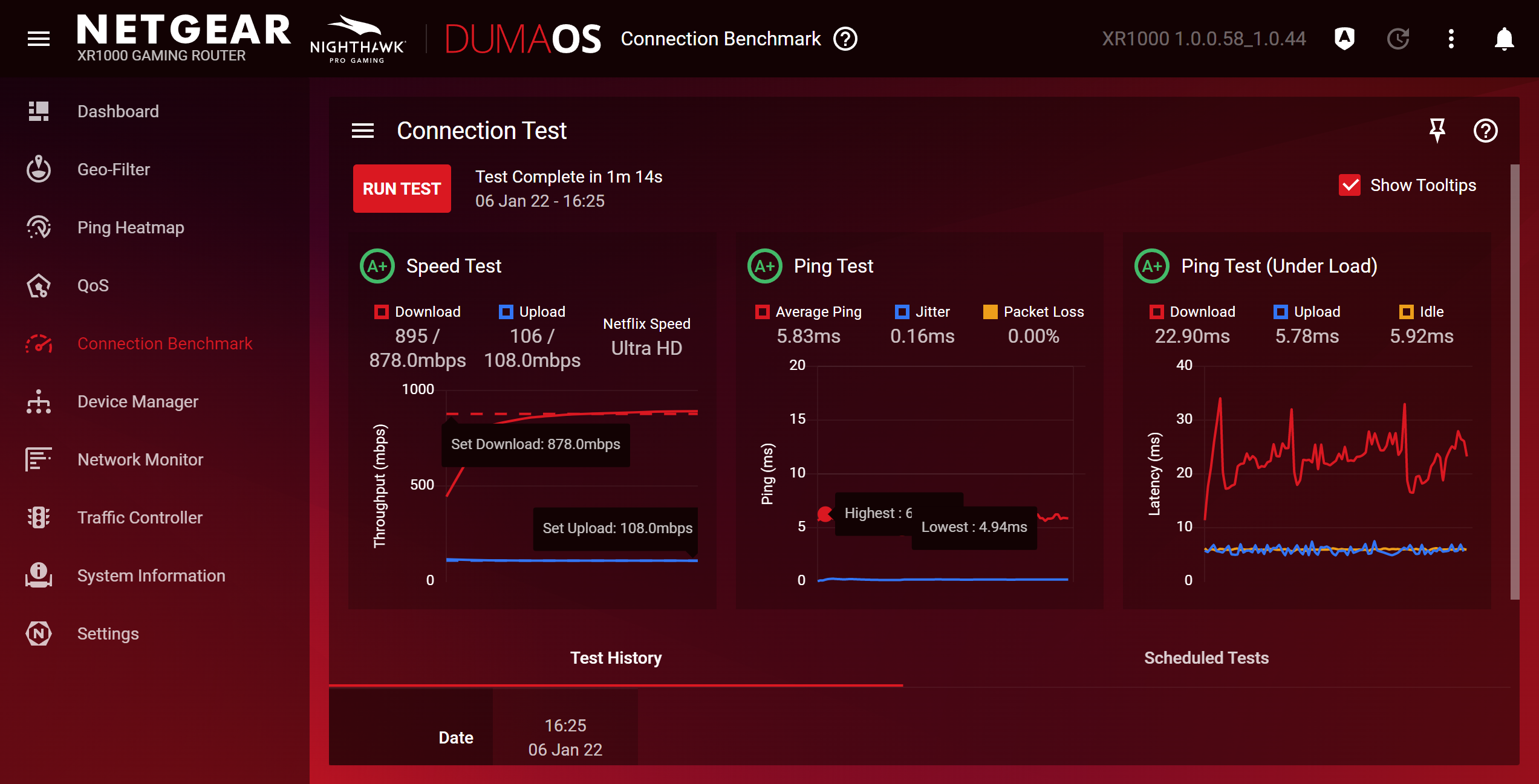Open the notifications bell icon
This screenshot has height=784, width=1539.
pyautogui.click(x=1503, y=39)
